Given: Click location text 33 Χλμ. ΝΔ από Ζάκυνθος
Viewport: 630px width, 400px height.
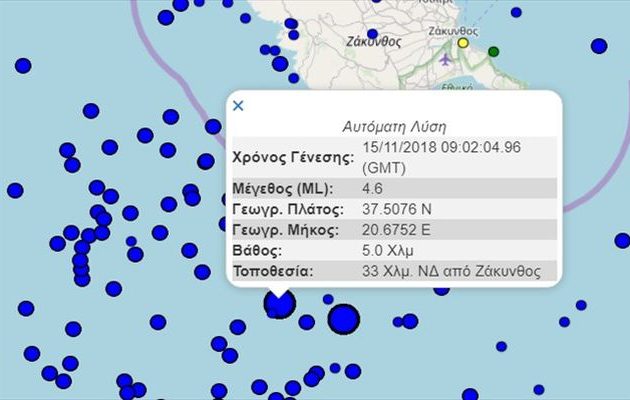Looking at the screenshot, I should pos(451,272).
